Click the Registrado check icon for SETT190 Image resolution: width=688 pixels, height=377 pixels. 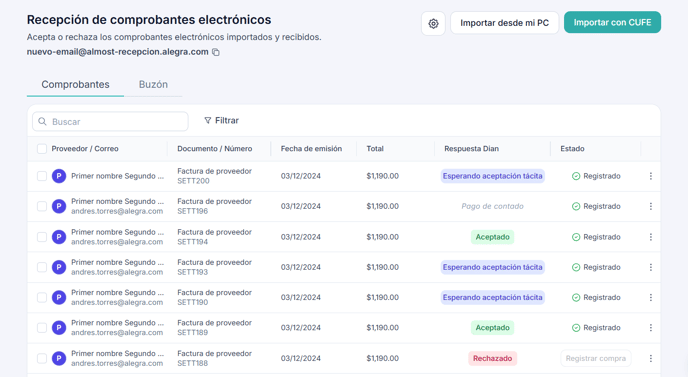[576, 298]
